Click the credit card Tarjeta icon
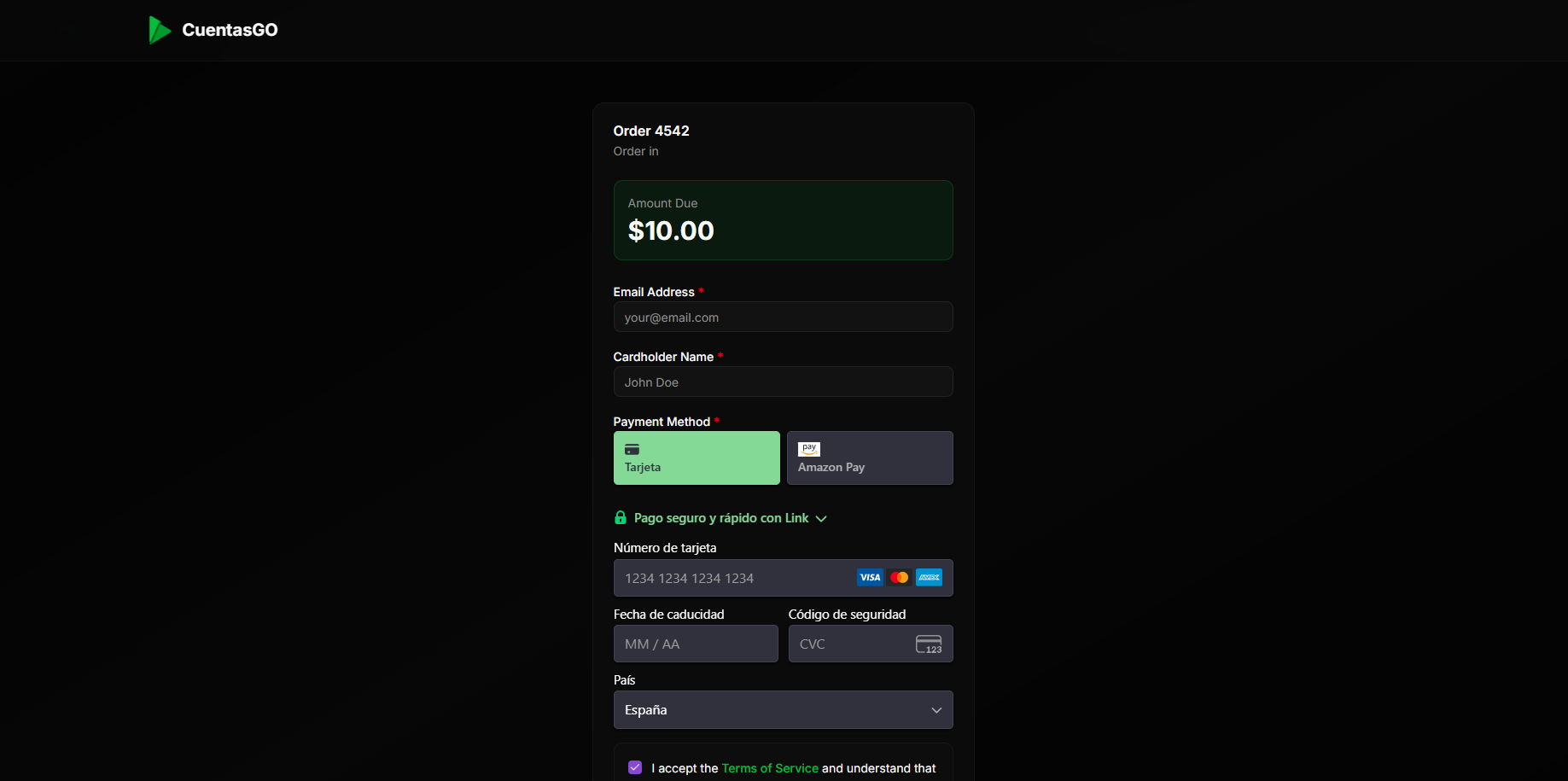The height and width of the screenshot is (781, 1568). coord(632,450)
